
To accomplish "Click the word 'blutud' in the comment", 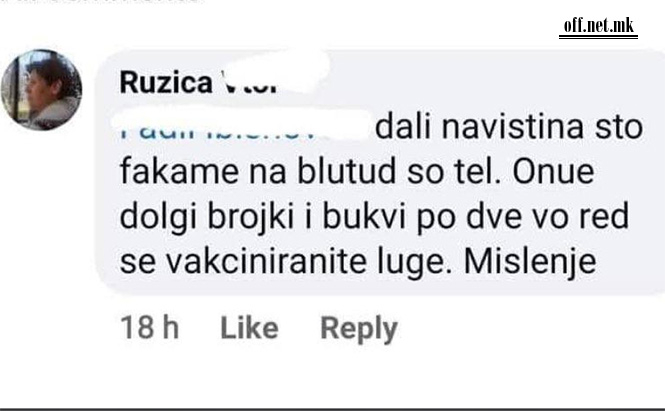I will (346, 171).
